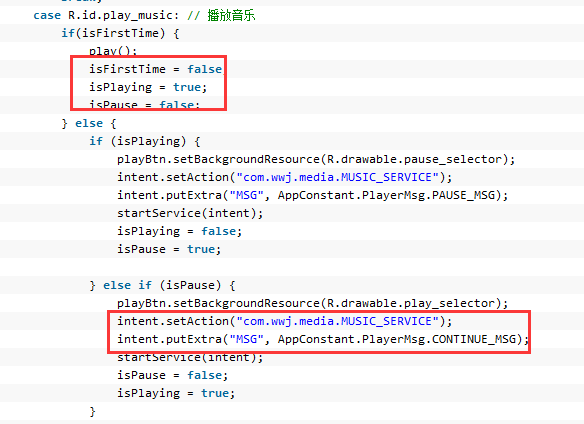Click the 'if(isFirstTime) {' line
This screenshot has width=584, height=424.
pyautogui.click(x=120, y=33)
